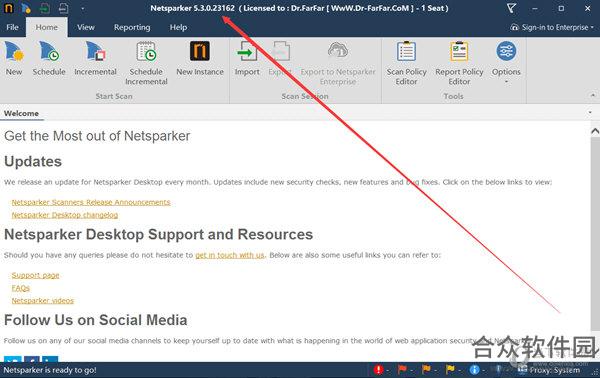Open the Report Policy Editor
The height and width of the screenshot is (378, 600).
459,64
